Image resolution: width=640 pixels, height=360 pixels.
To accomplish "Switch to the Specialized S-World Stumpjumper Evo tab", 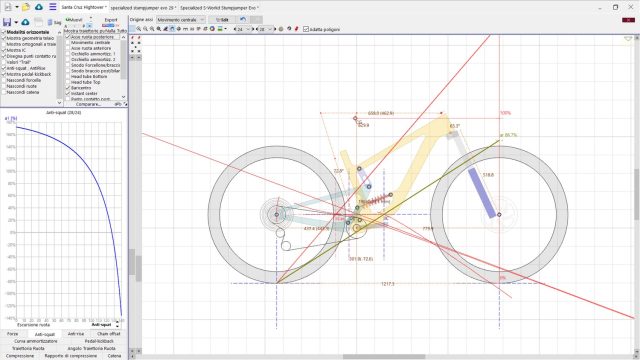I will tap(220, 8).
